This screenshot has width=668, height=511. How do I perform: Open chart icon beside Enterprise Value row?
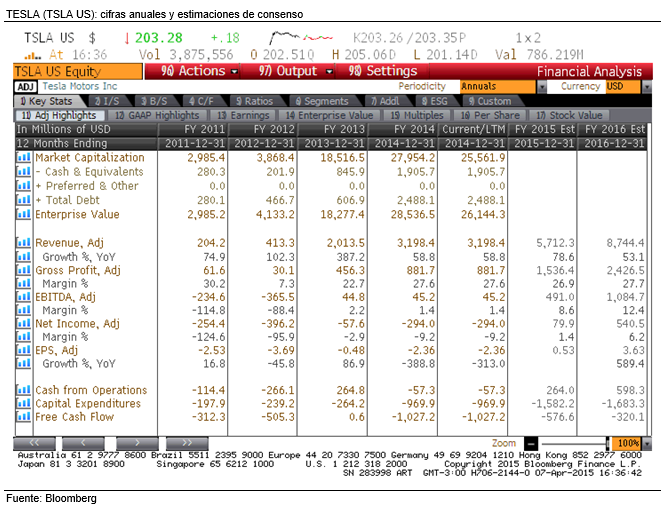click(x=23, y=214)
